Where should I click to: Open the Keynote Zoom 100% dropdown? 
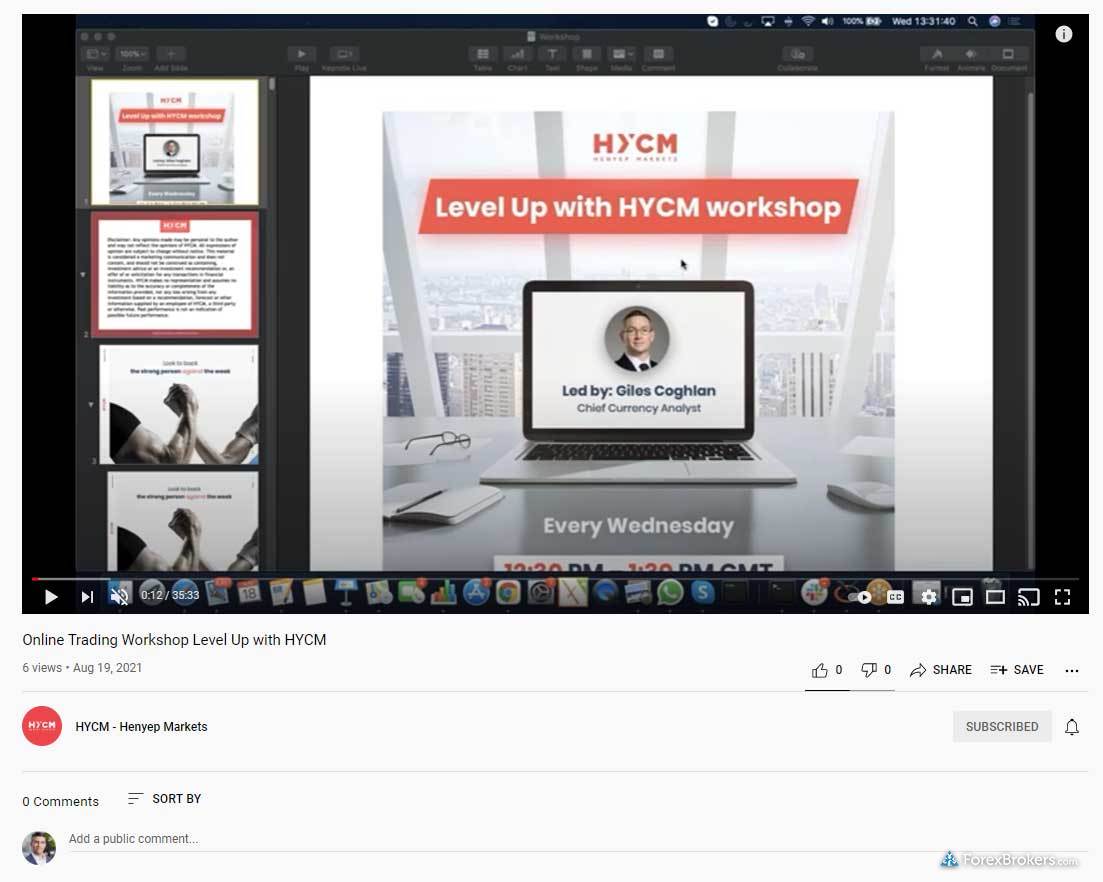132,54
